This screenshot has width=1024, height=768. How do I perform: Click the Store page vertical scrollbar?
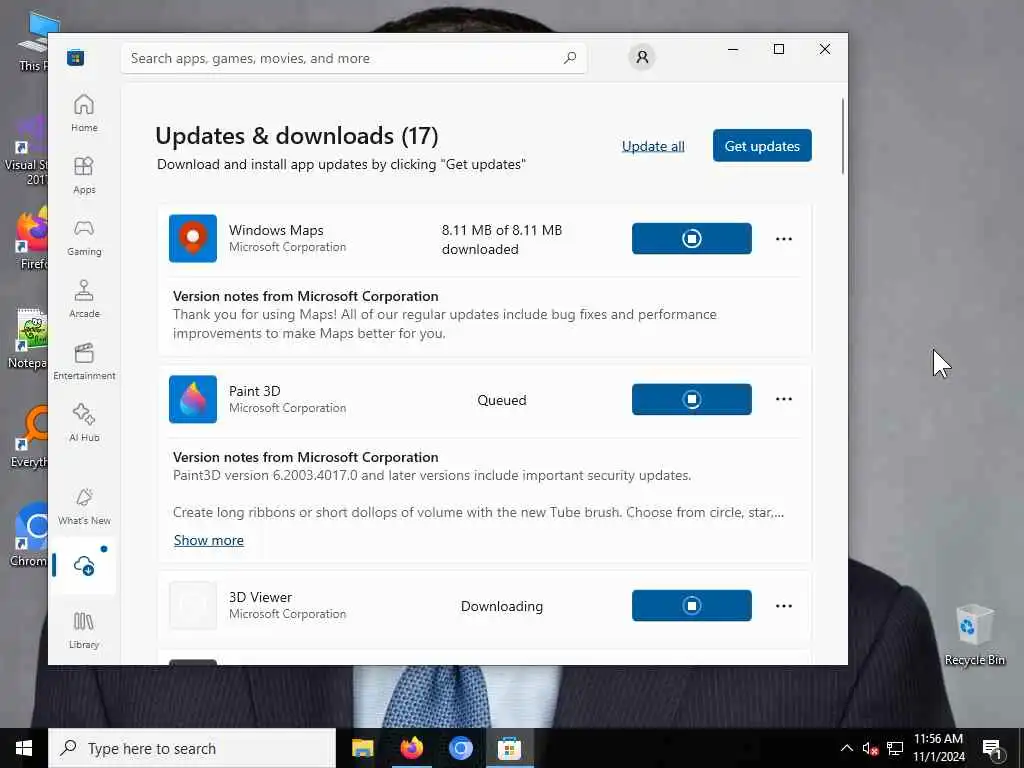coord(842,136)
